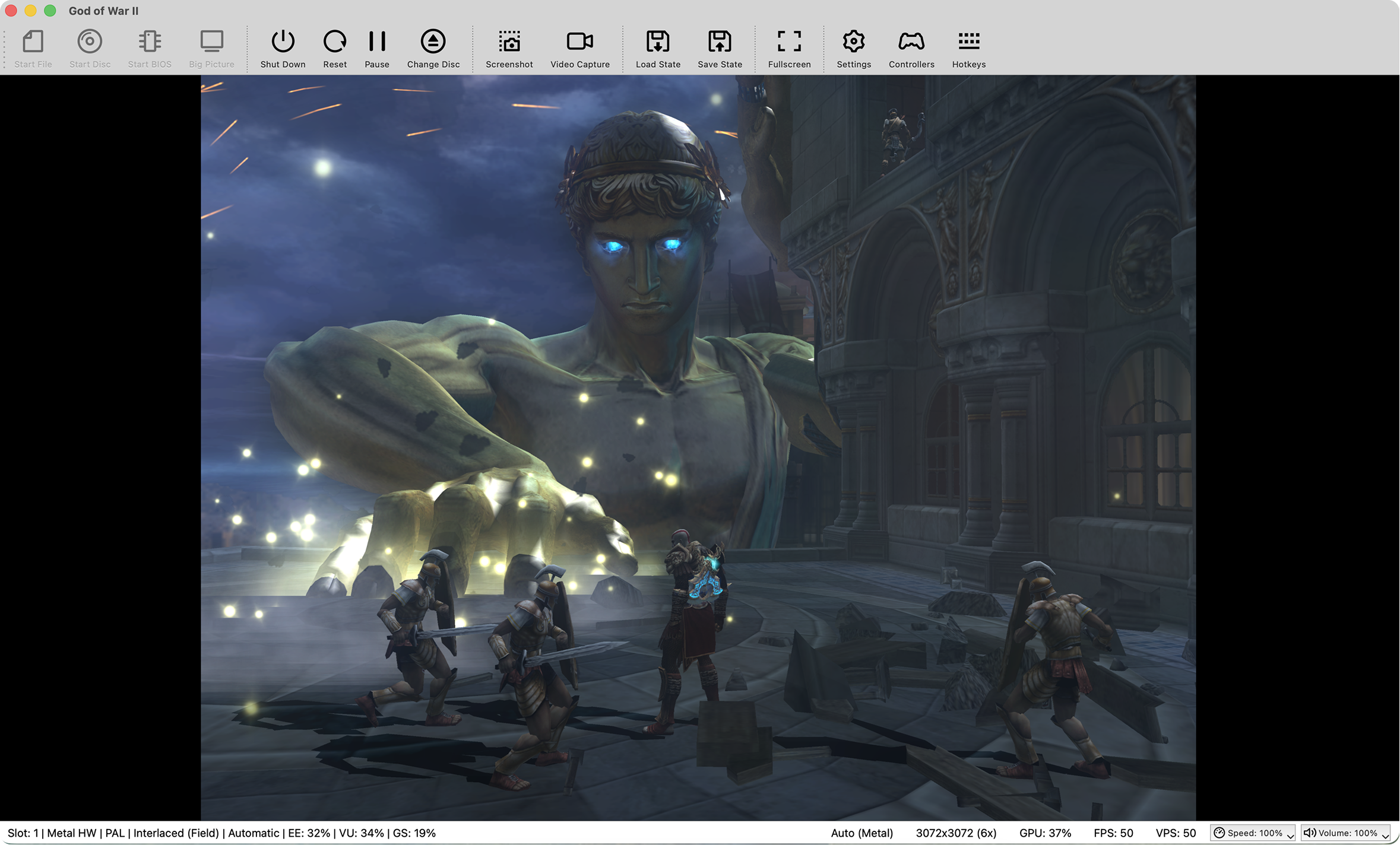Click the speaker icon in status bar
The width and height of the screenshot is (1400, 845).
(1310, 833)
